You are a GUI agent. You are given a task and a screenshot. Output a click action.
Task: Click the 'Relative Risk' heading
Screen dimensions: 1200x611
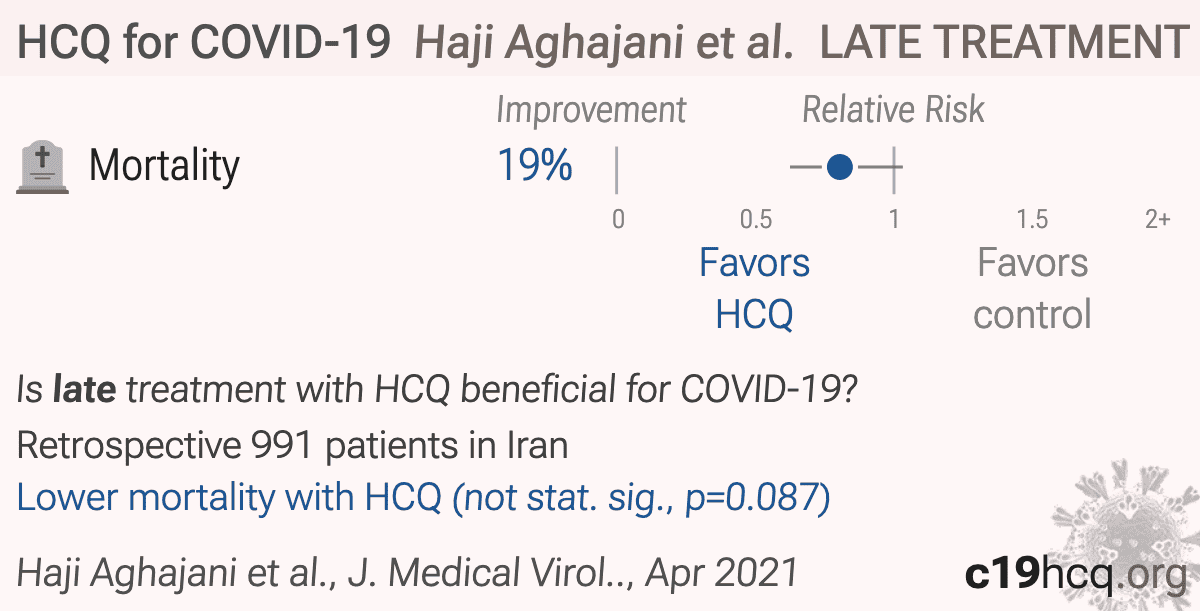click(x=893, y=110)
